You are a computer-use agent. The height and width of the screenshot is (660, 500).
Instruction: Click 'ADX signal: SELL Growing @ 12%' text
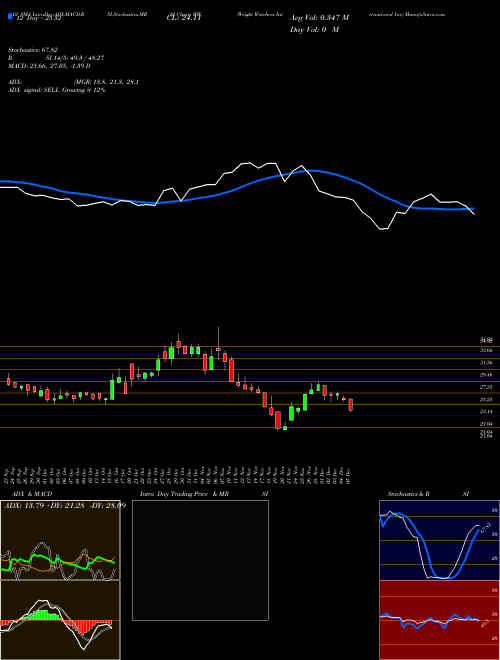coord(56,90)
